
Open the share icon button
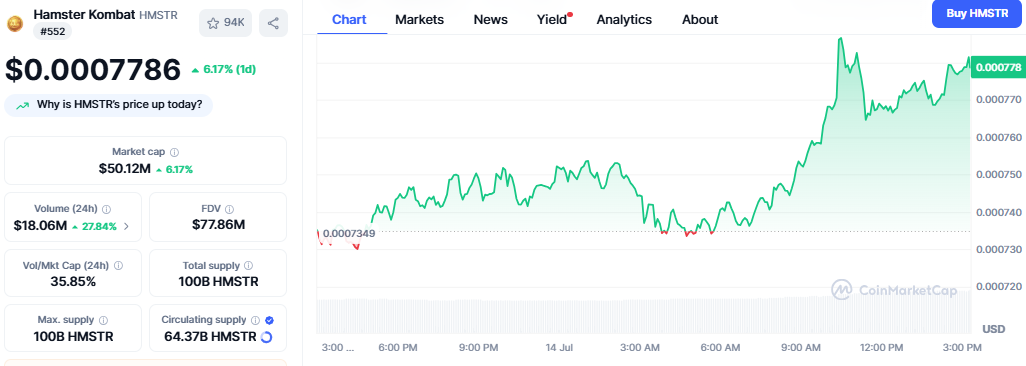(274, 23)
